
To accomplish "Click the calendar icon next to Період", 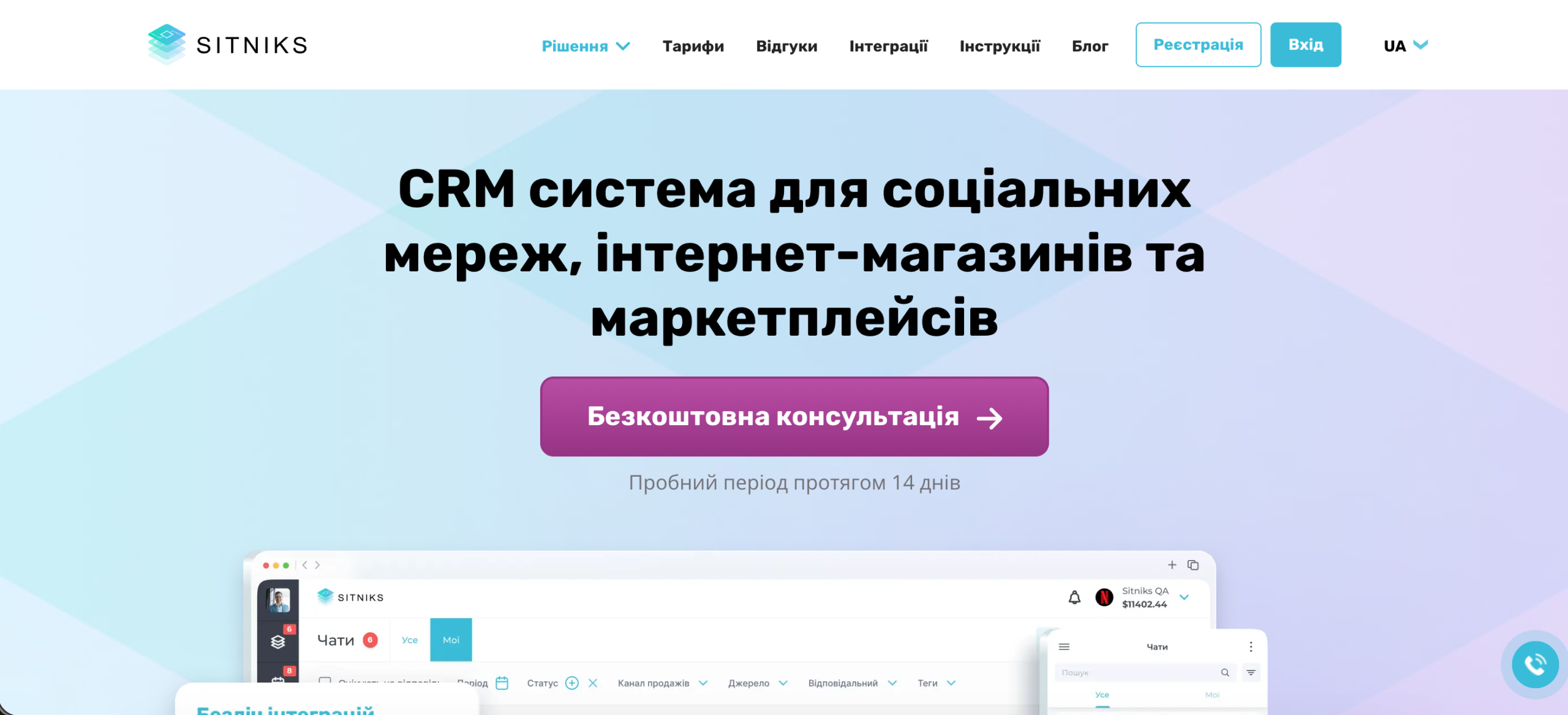I will coord(502,683).
